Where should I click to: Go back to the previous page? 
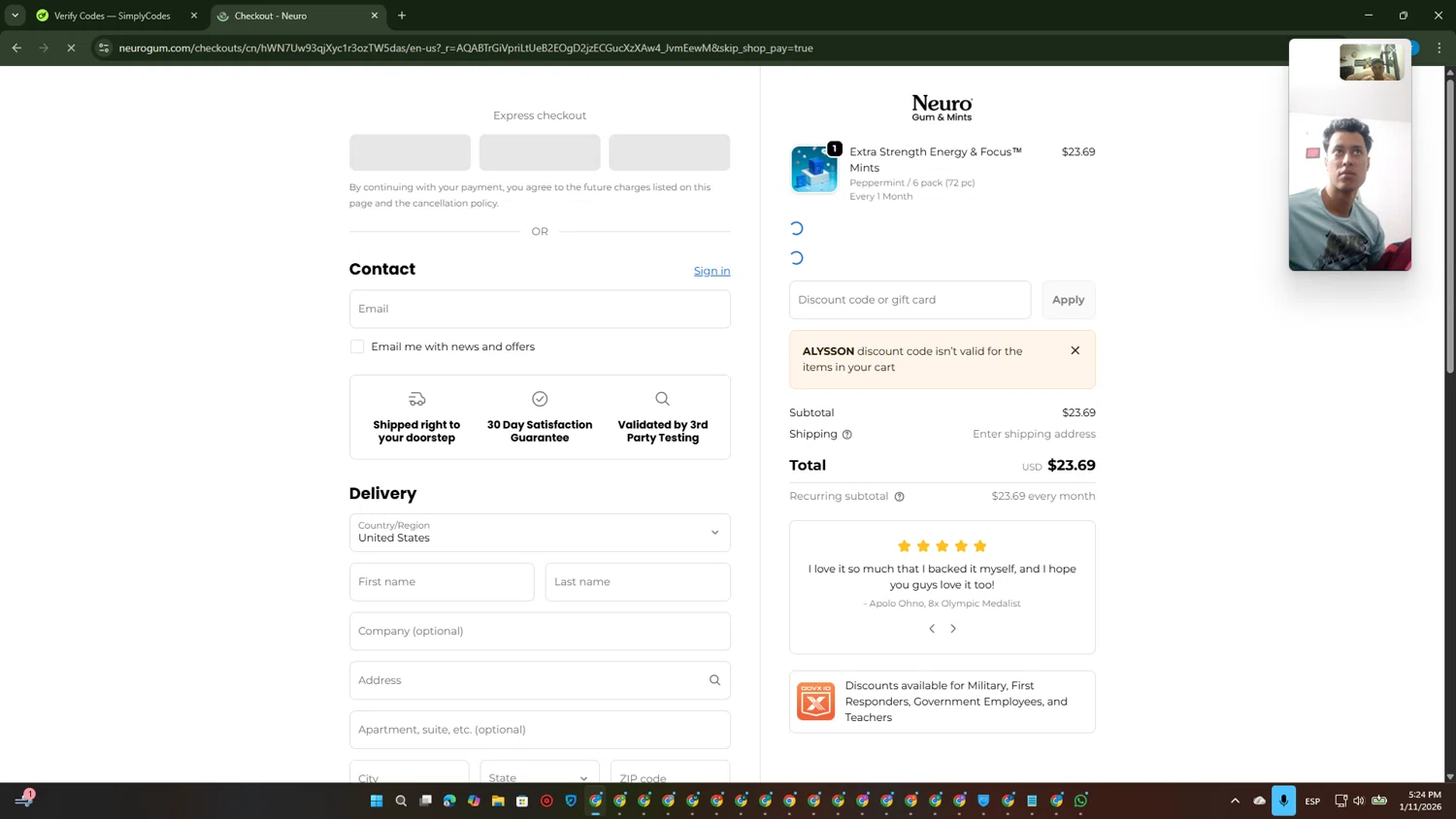[17, 48]
